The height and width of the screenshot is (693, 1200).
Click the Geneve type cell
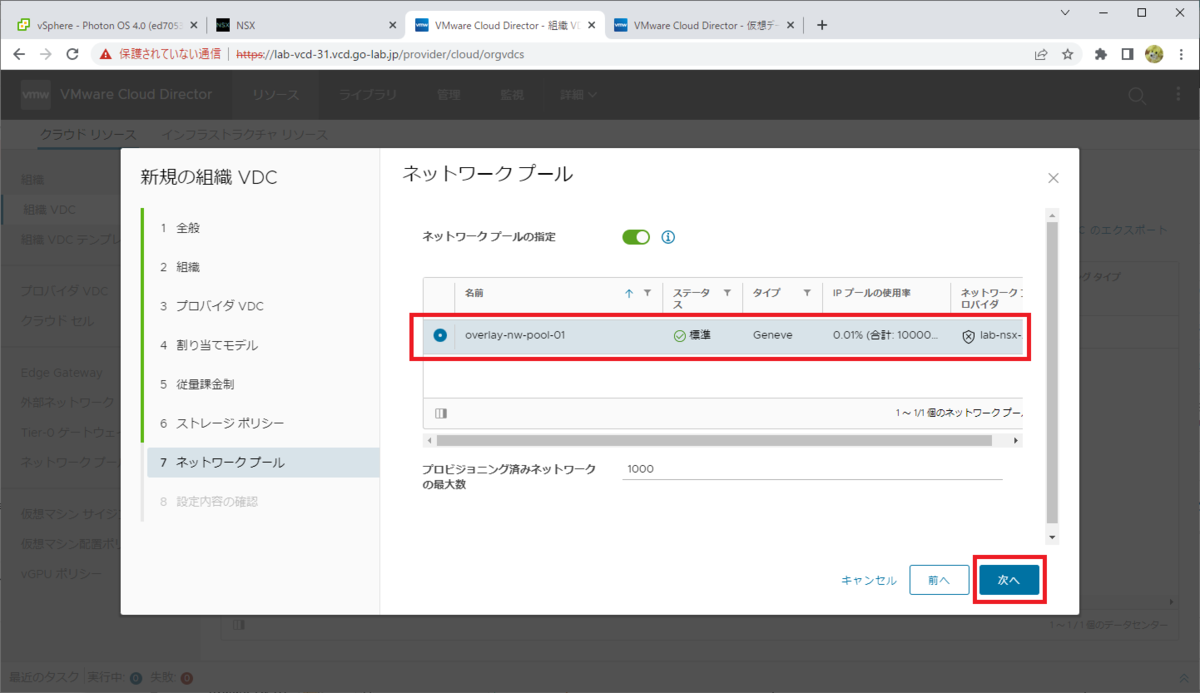point(772,335)
